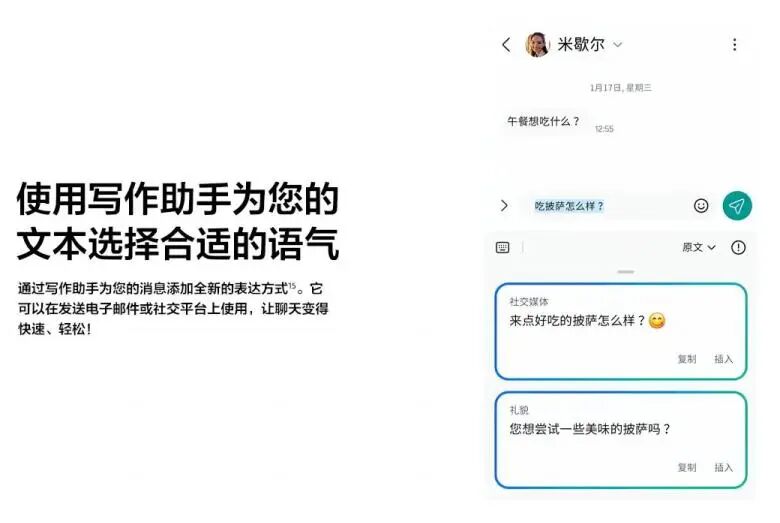Insert the 社交媒体 suggestion with 插入
The width and height of the screenshot is (780, 523).
tap(723, 359)
